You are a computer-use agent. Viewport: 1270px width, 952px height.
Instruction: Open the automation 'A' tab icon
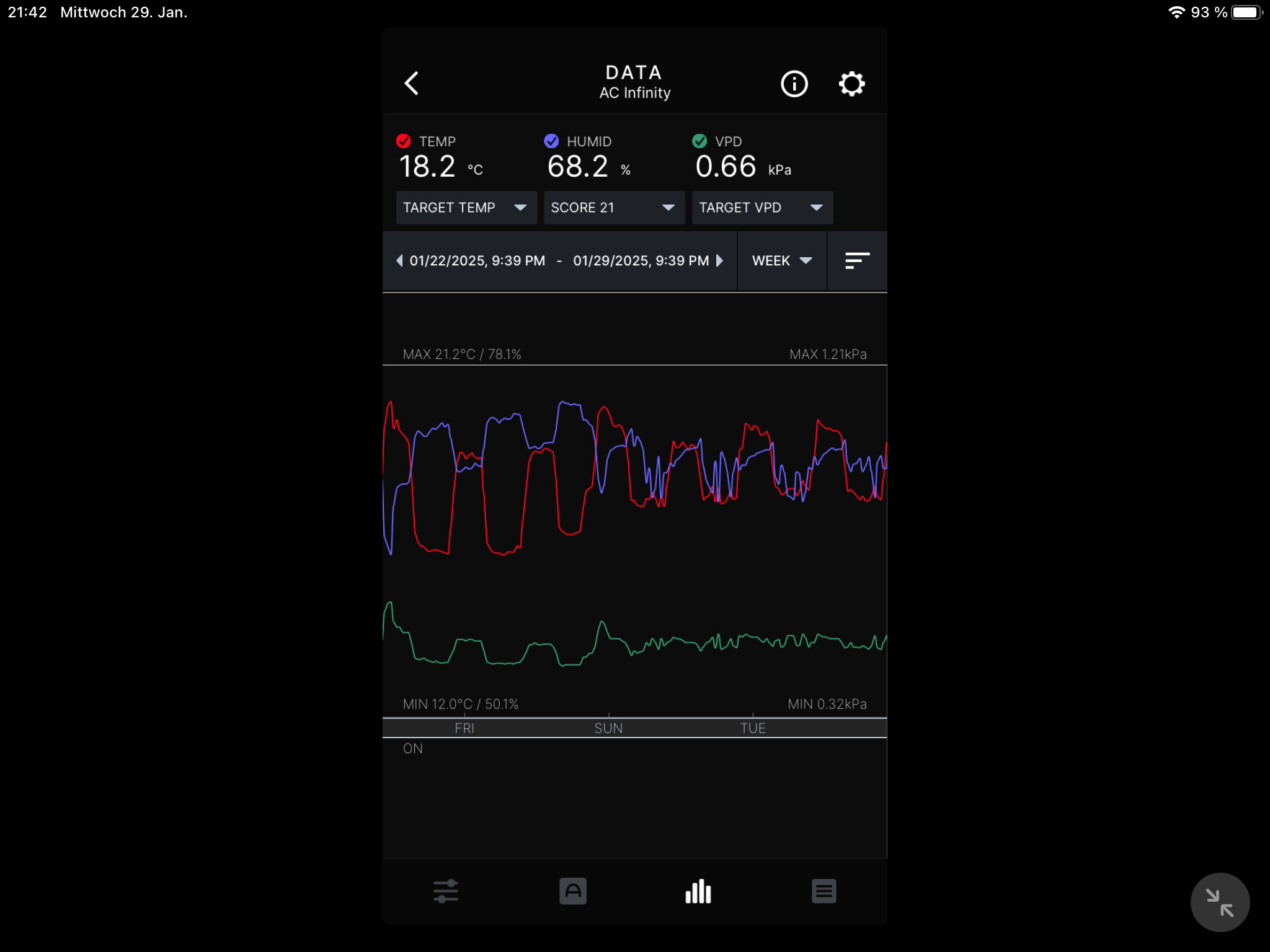(x=572, y=891)
